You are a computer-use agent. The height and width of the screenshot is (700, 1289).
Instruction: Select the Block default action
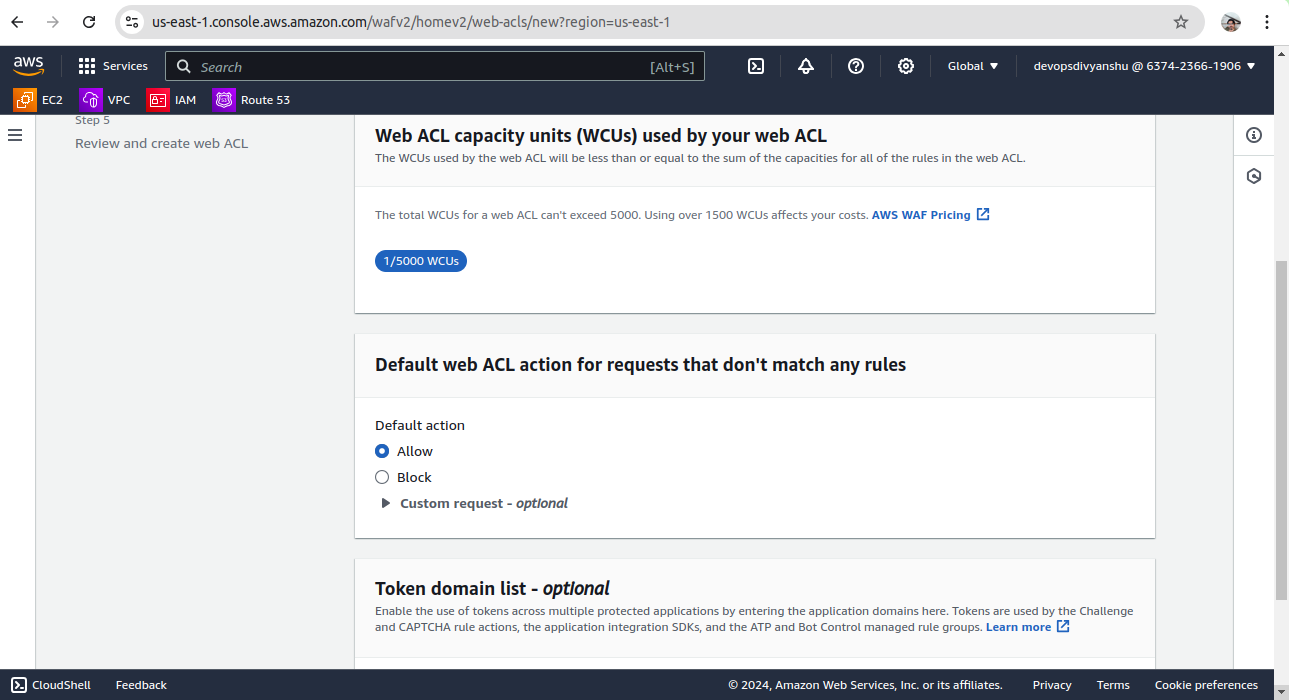coord(382,477)
